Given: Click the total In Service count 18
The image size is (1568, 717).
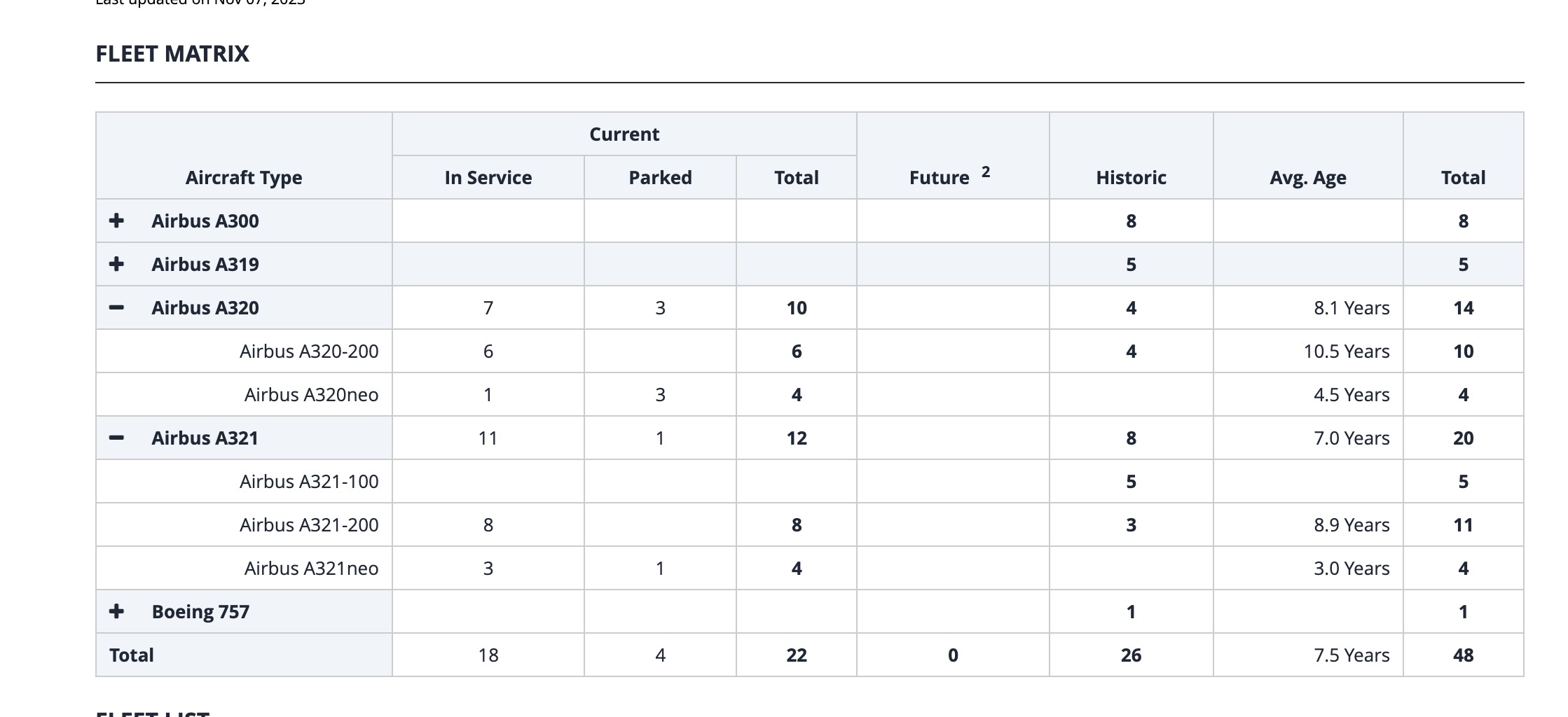Looking at the screenshot, I should [488, 655].
